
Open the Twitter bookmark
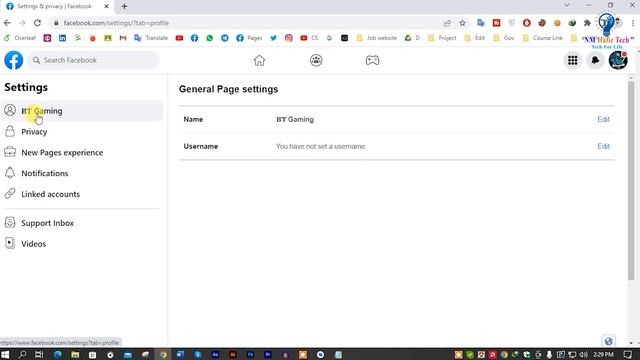(x=273, y=38)
